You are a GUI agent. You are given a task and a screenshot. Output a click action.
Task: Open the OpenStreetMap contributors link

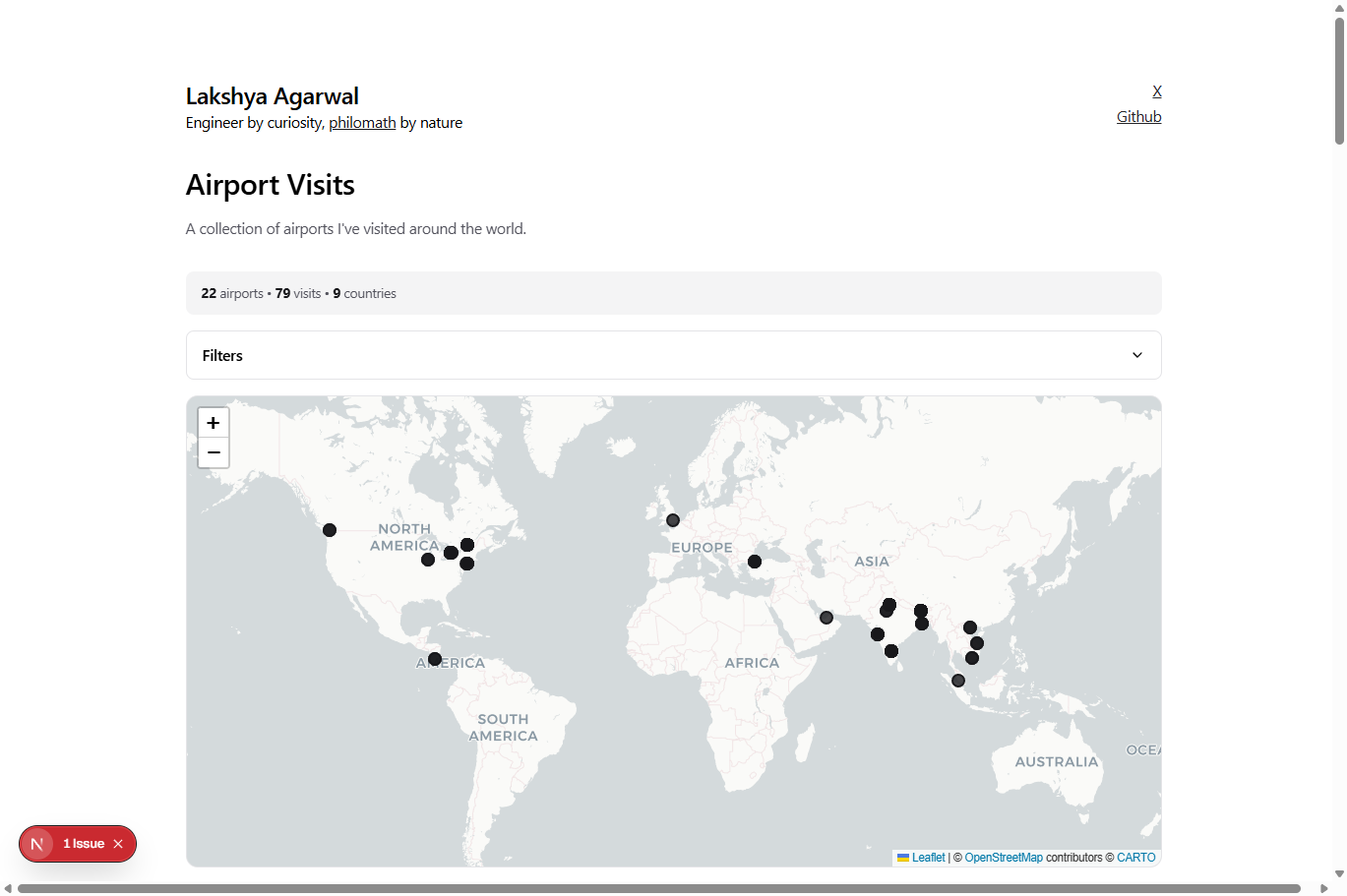pos(1004,857)
